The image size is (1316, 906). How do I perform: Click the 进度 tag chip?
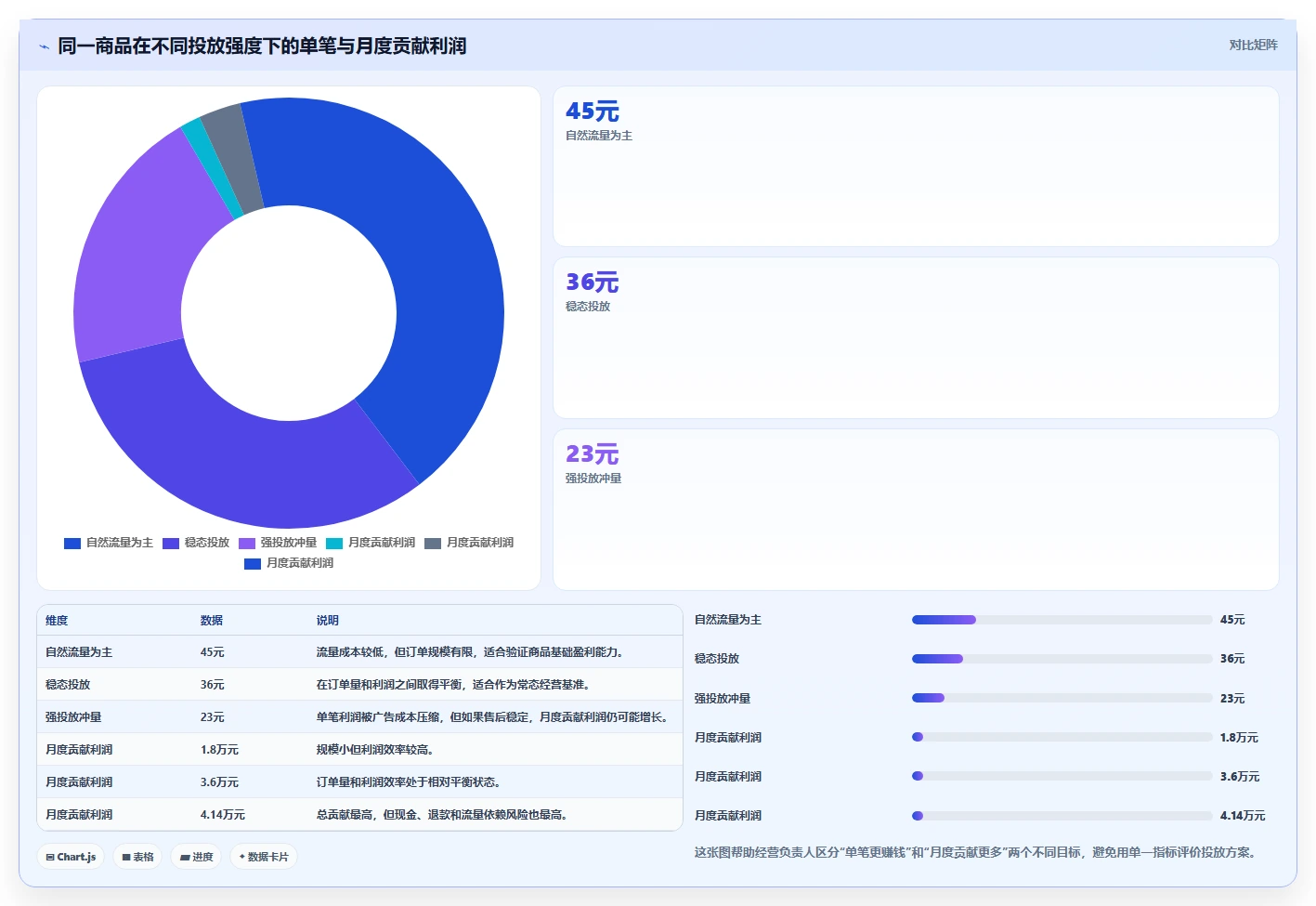(196, 857)
